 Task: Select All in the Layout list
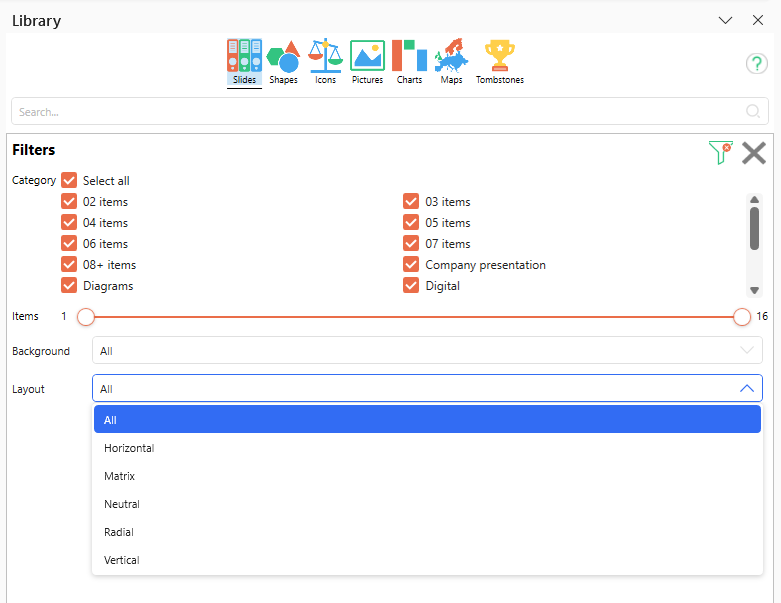click(427, 419)
